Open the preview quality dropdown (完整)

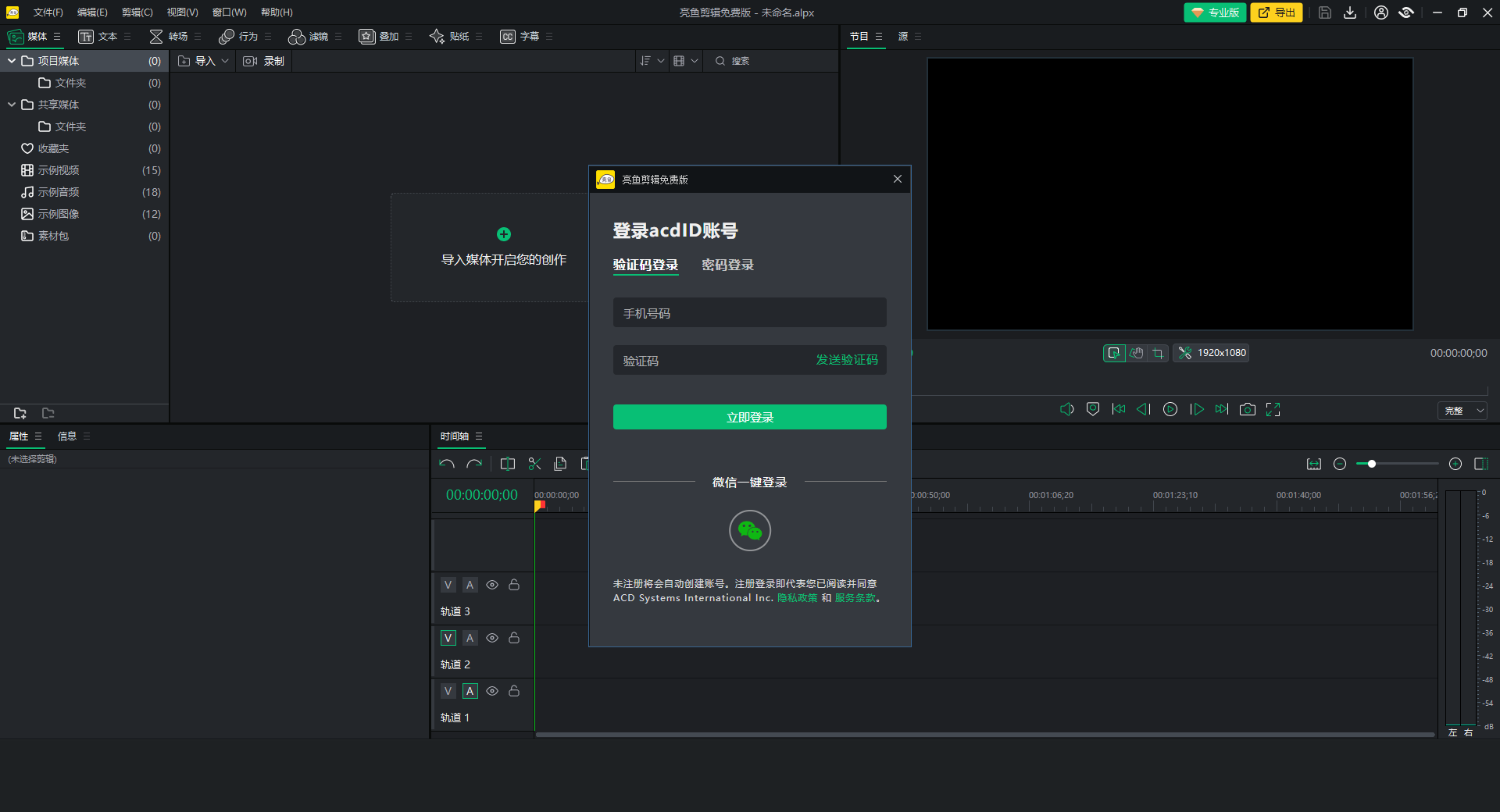pos(1462,411)
